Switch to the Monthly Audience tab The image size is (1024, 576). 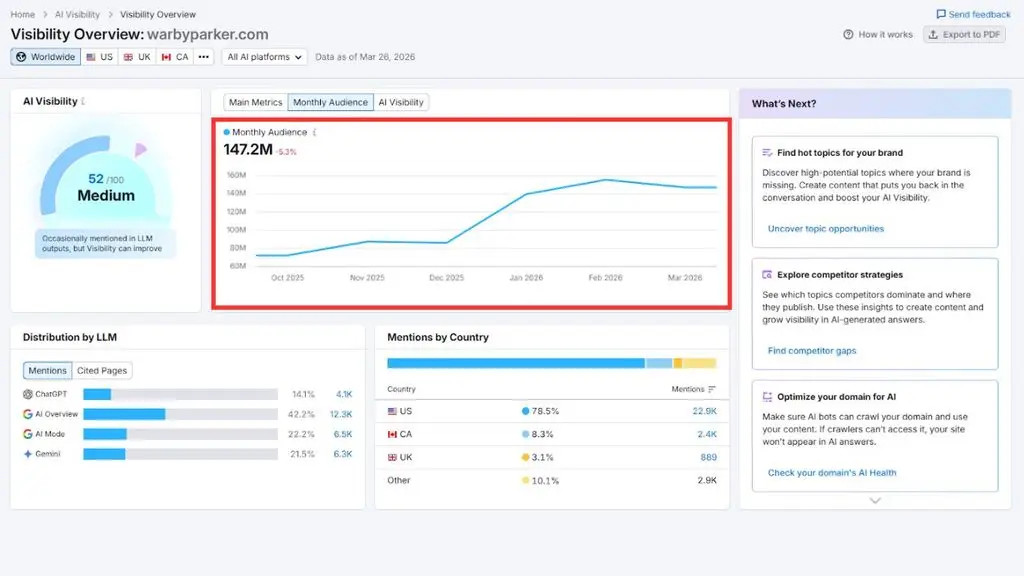330,103
